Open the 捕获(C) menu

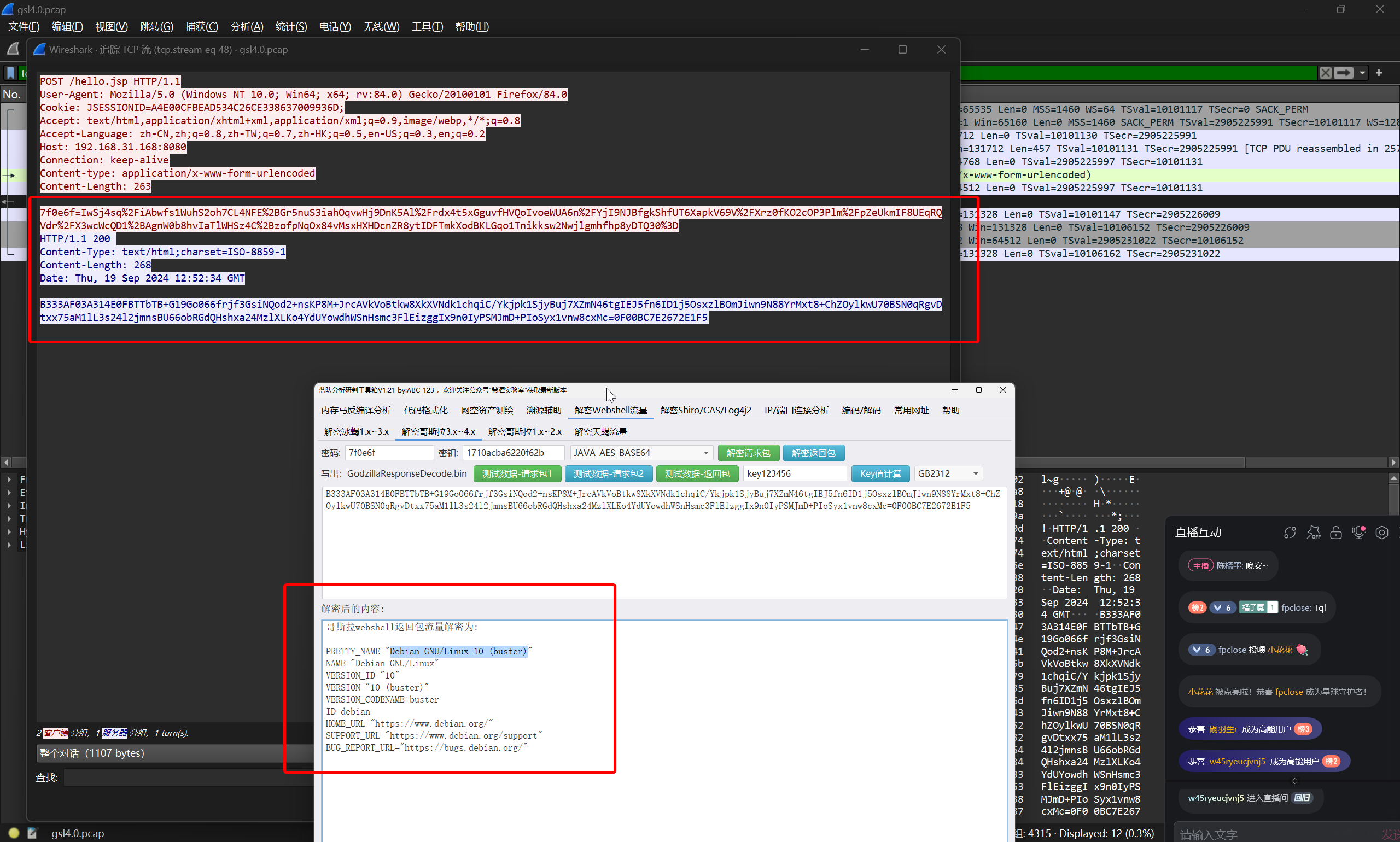[x=201, y=27]
